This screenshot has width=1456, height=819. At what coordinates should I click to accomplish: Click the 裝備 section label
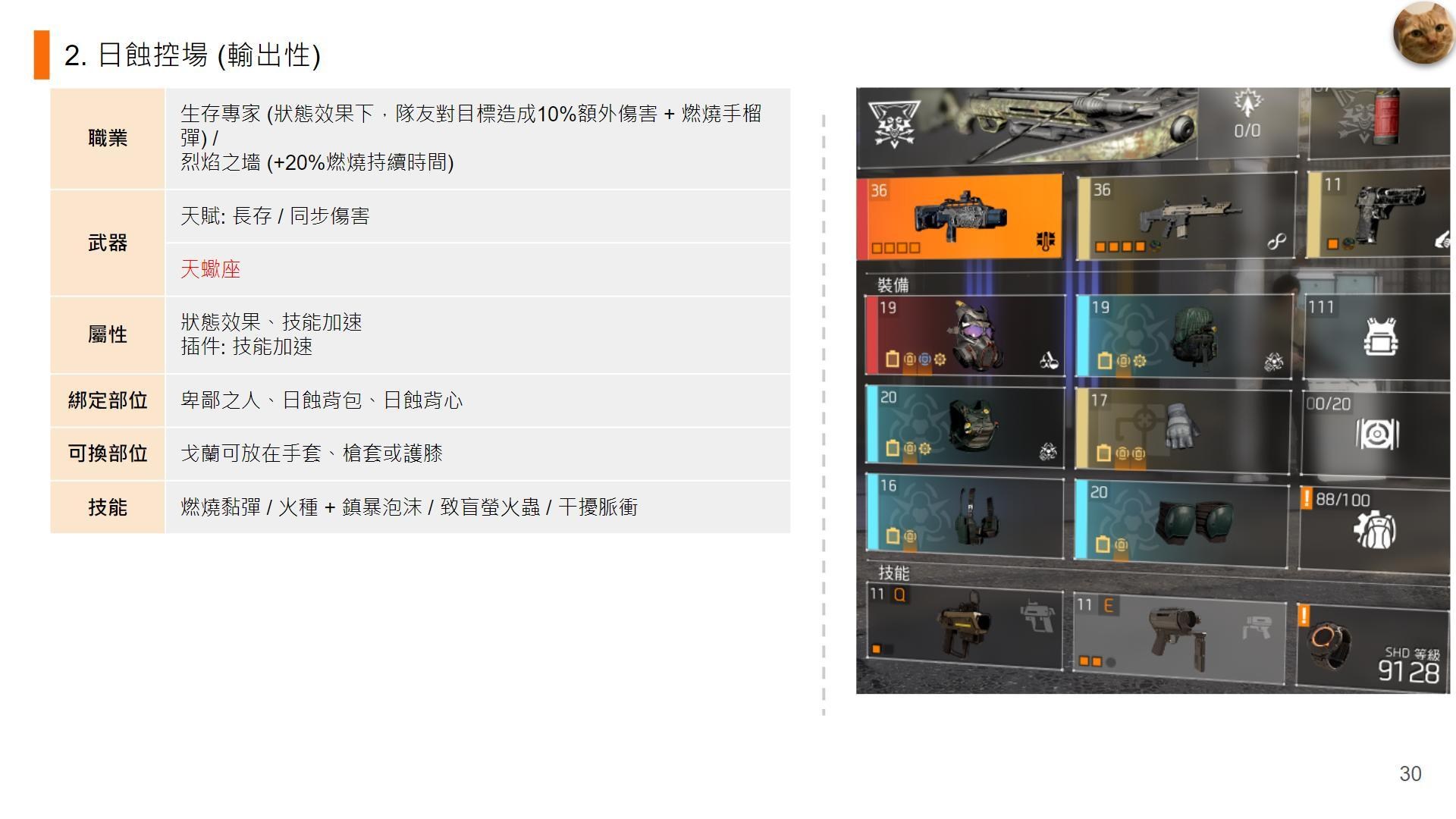click(x=893, y=285)
